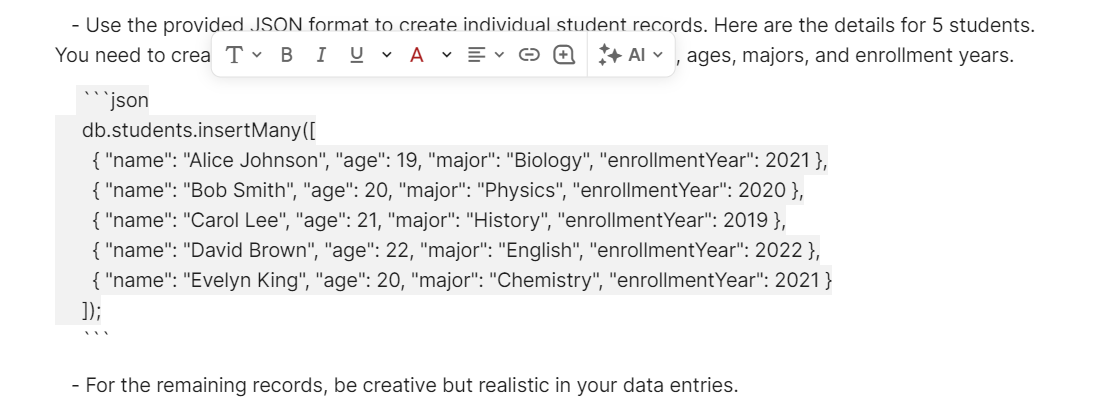This screenshot has height=408, width=1102.
Task: Click the Evelyn King record line
Action: [460, 280]
